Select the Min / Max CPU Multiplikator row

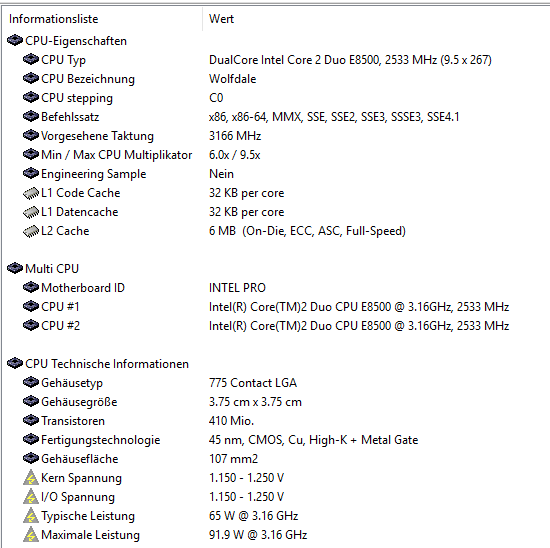(276, 154)
